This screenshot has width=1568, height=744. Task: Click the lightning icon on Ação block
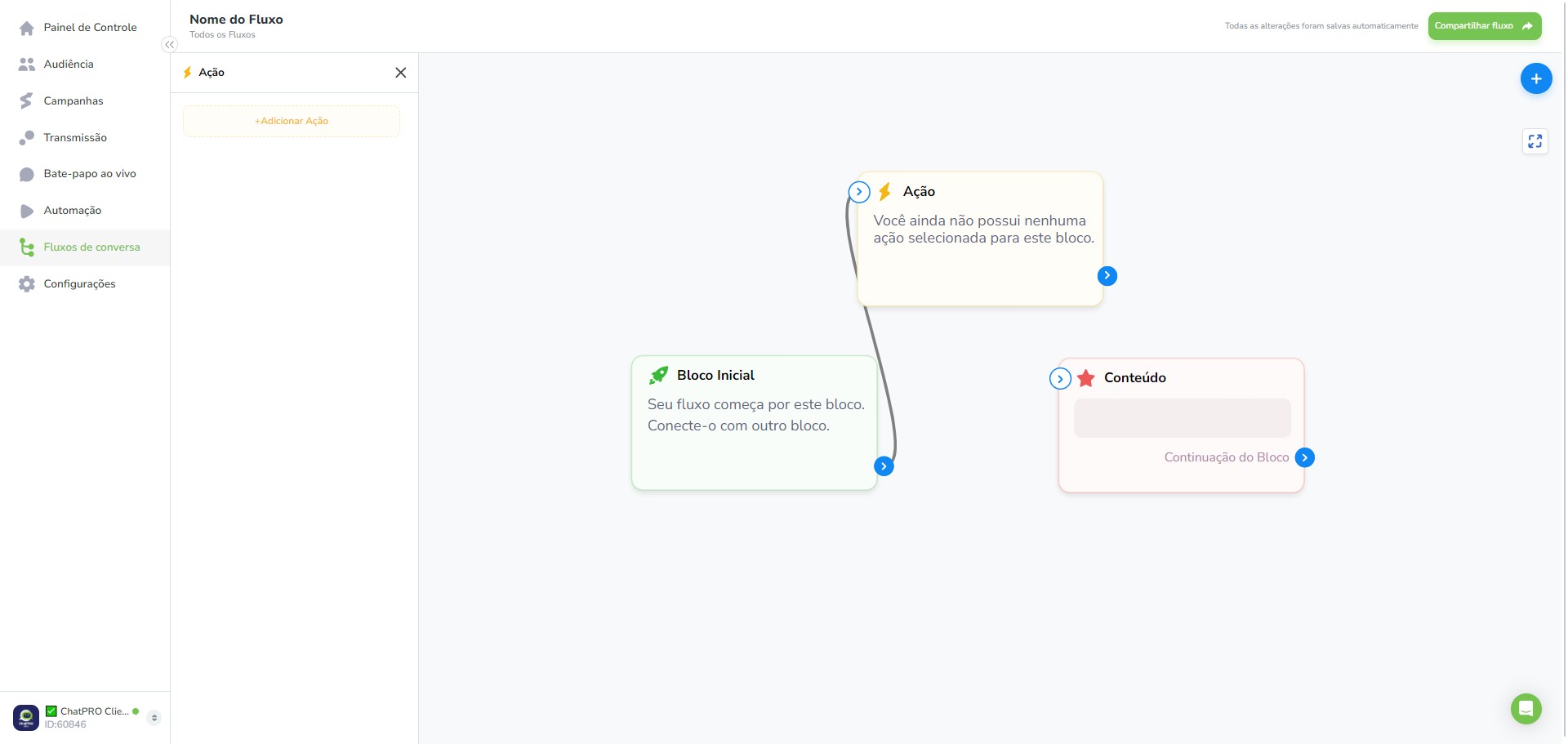pyautogui.click(x=884, y=192)
